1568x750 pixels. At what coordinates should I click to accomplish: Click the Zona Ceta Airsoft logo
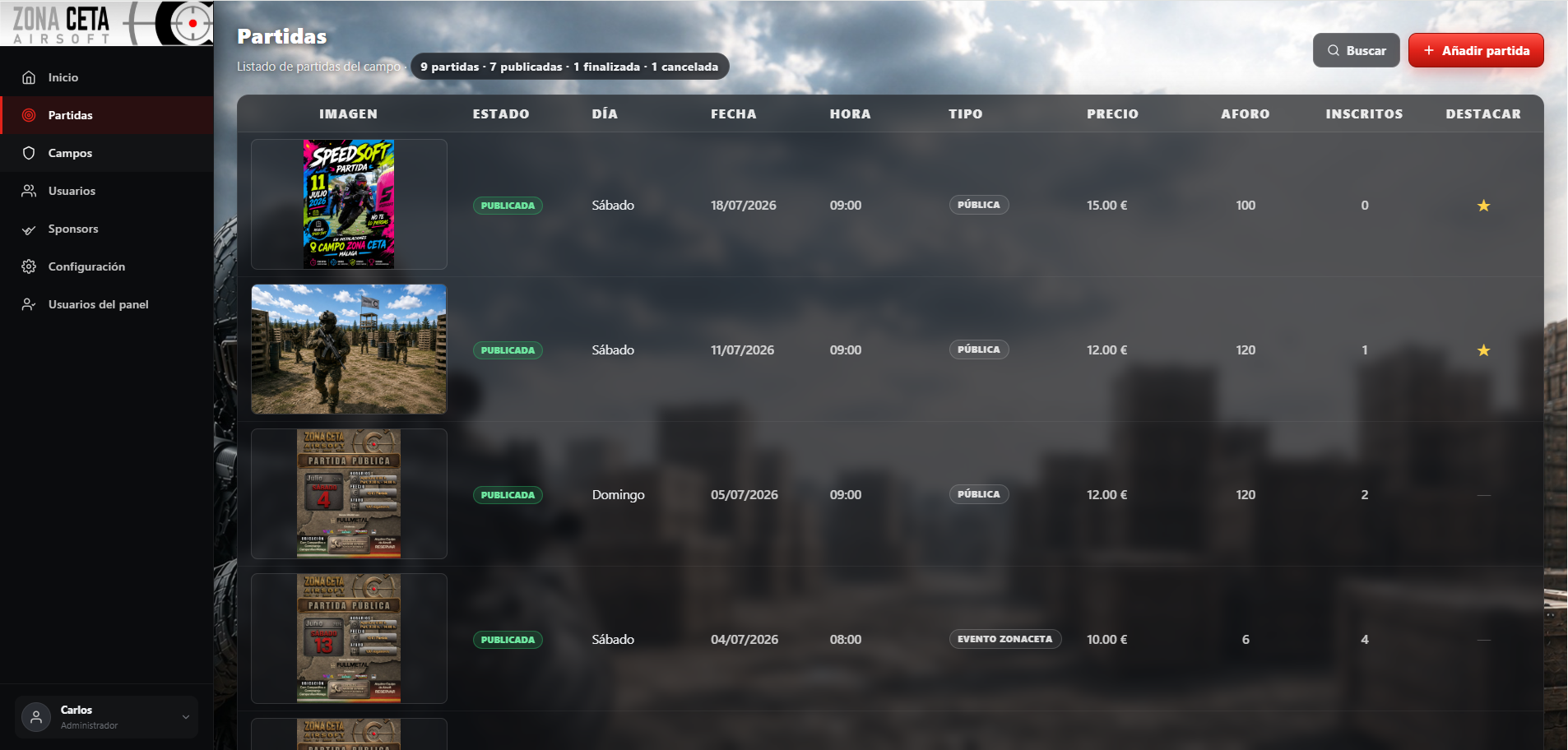click(x=107, y=23)
